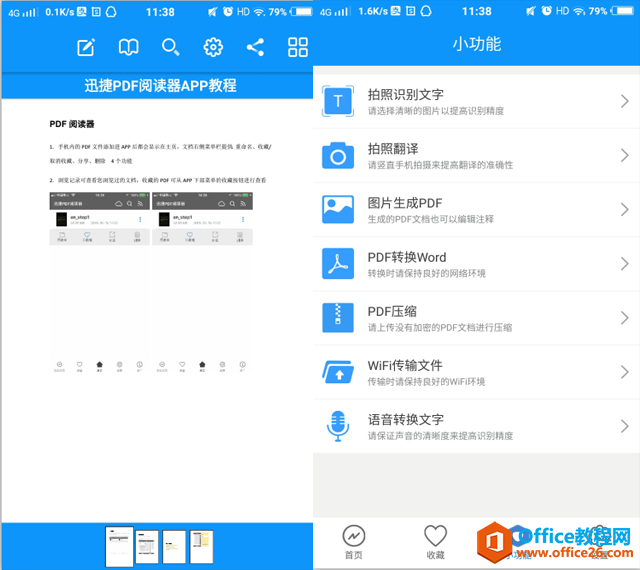
Task: Expand the 语音转换文字 row chevron
Action: coord(624,426)
